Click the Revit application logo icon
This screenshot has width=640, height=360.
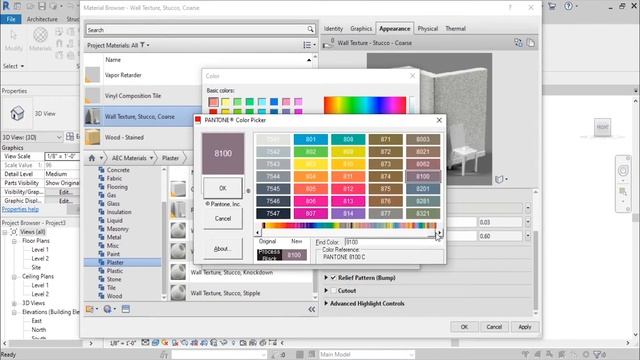6,6
